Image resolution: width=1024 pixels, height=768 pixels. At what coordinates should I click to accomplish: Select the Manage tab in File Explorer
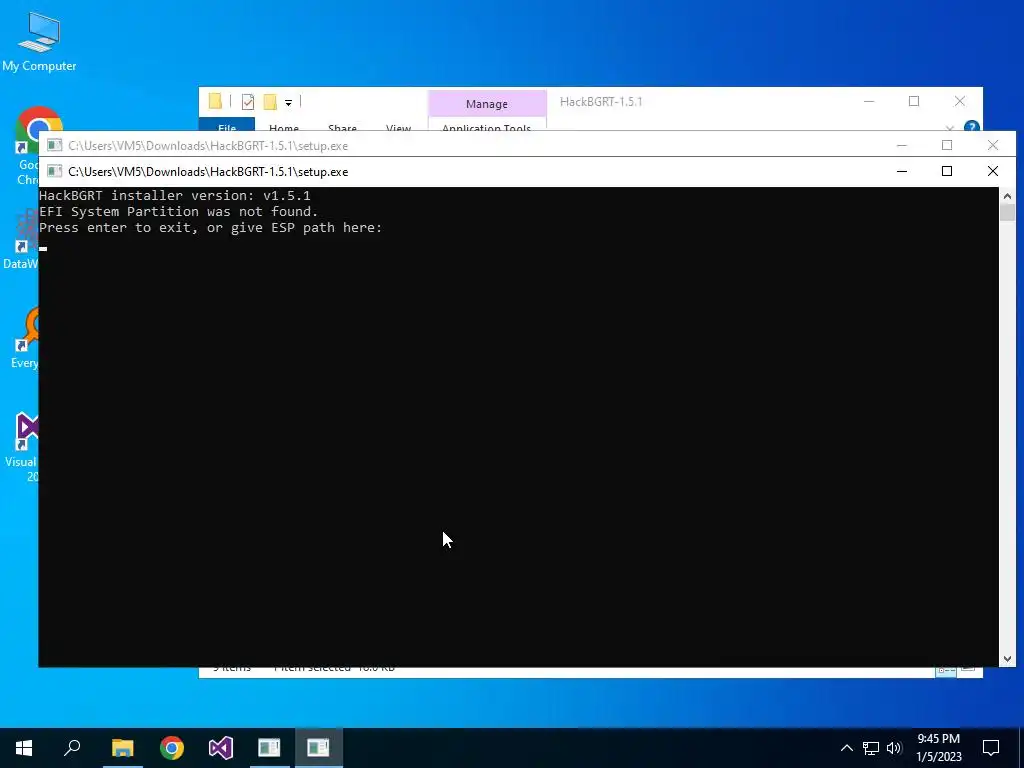(487, 104)
